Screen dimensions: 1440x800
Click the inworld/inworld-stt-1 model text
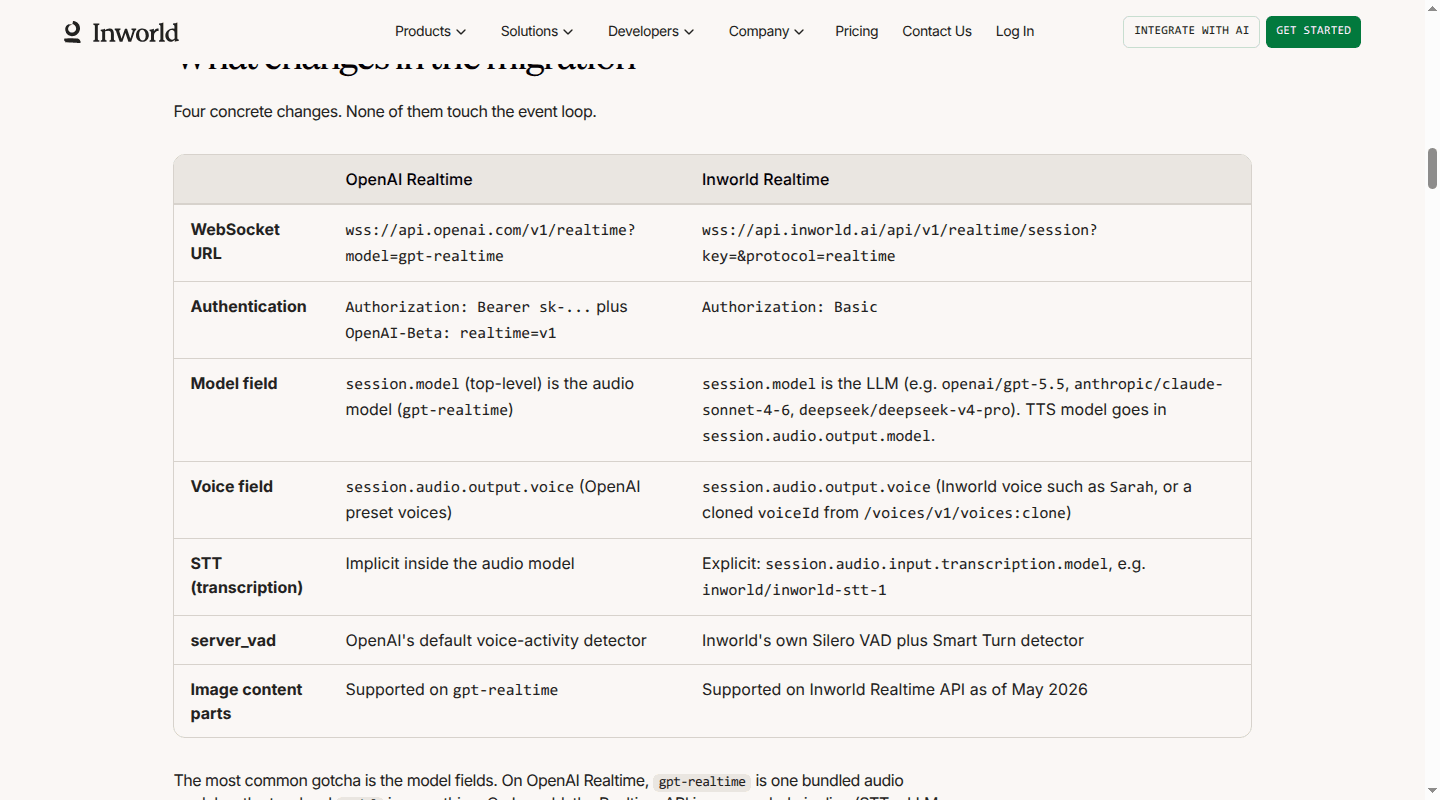coord(794,590)
